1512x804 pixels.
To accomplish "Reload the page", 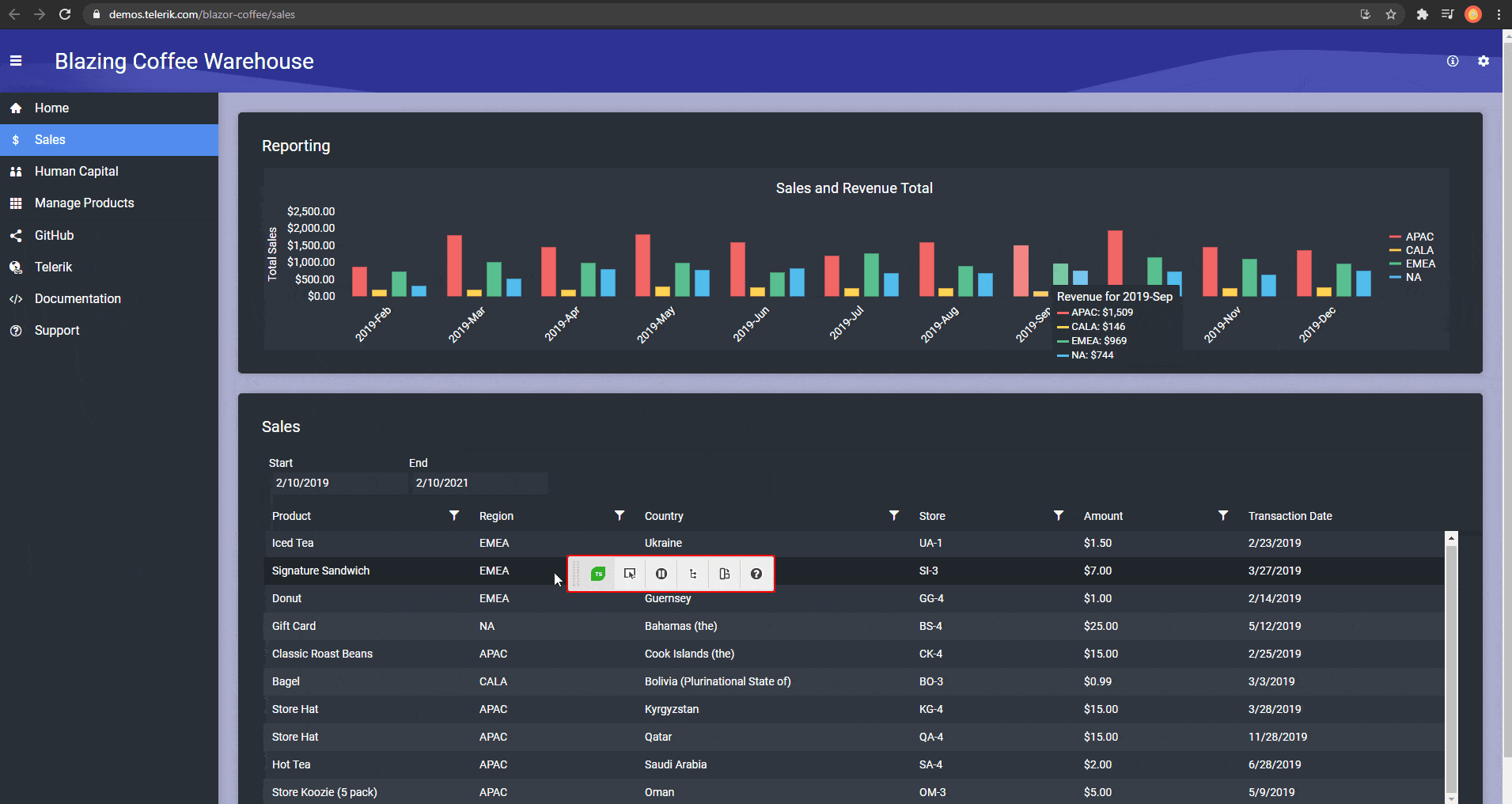I will pos(65,14).
